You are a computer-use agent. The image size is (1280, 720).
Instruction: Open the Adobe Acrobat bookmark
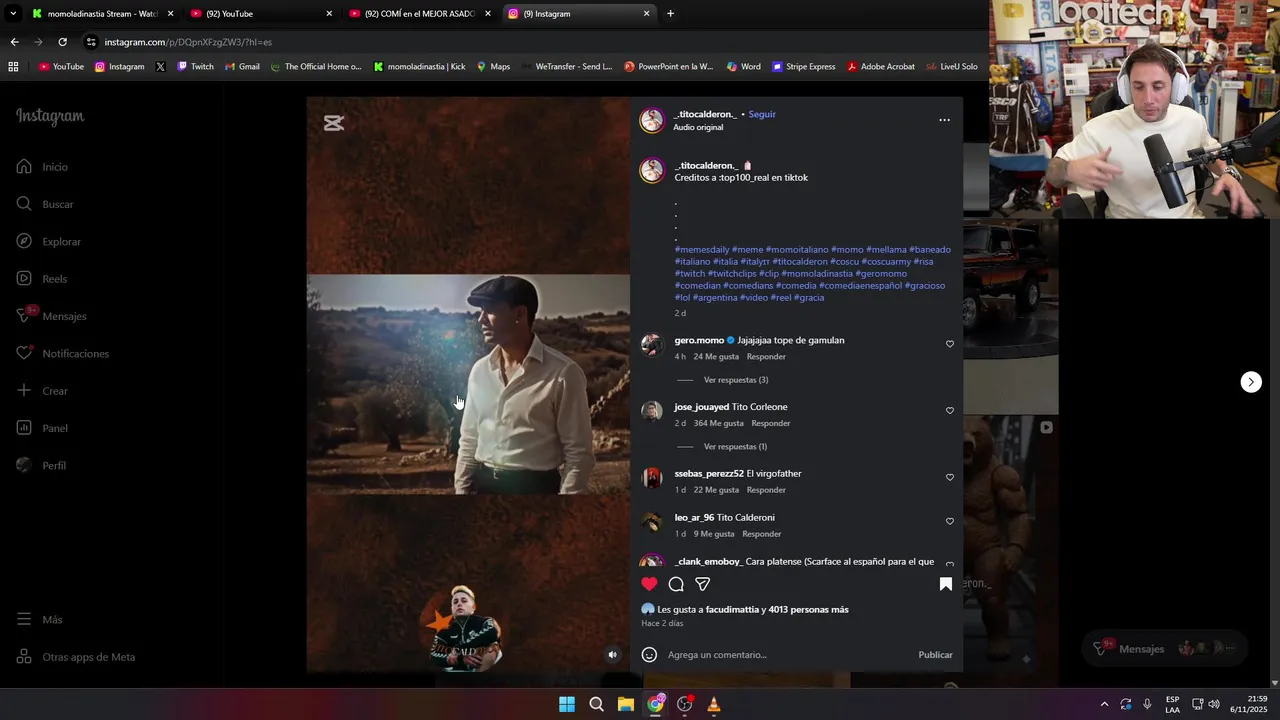coord(881,67)
